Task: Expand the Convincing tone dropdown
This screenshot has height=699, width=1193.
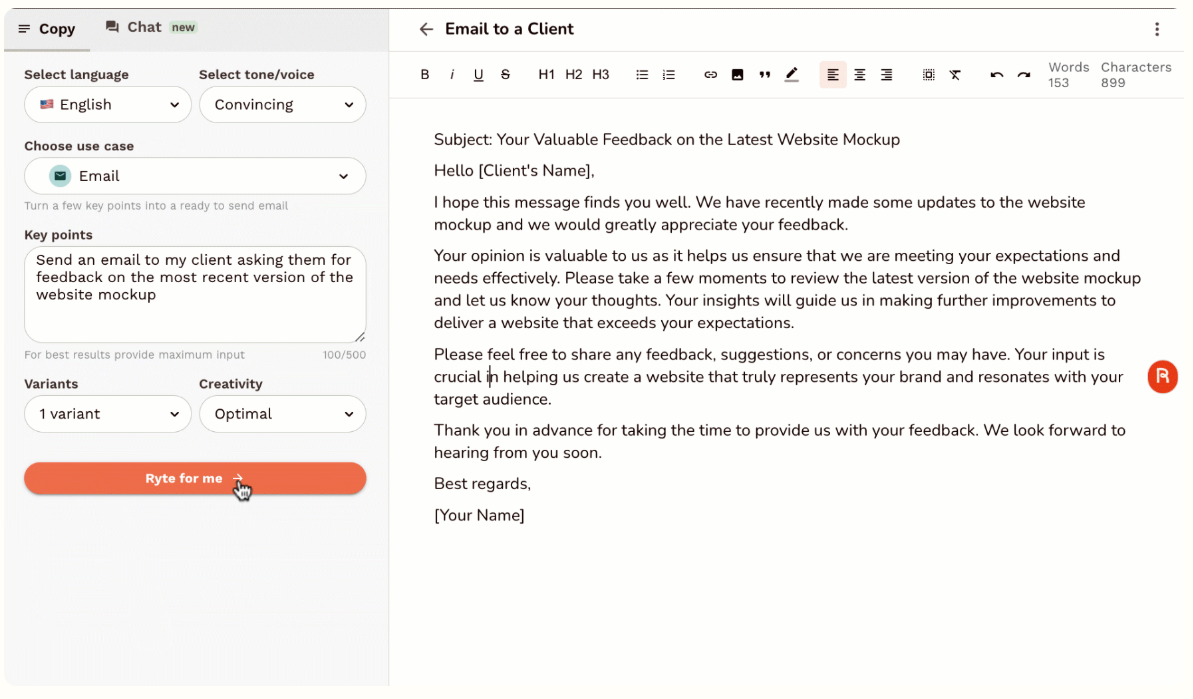Action: pos(283,105)
